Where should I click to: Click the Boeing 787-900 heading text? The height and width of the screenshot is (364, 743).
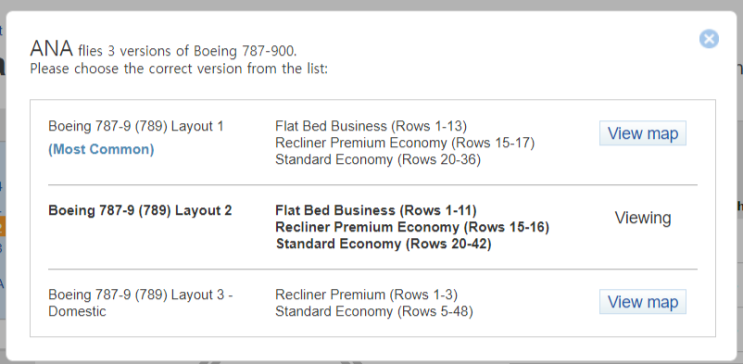(x=245, y=50)
